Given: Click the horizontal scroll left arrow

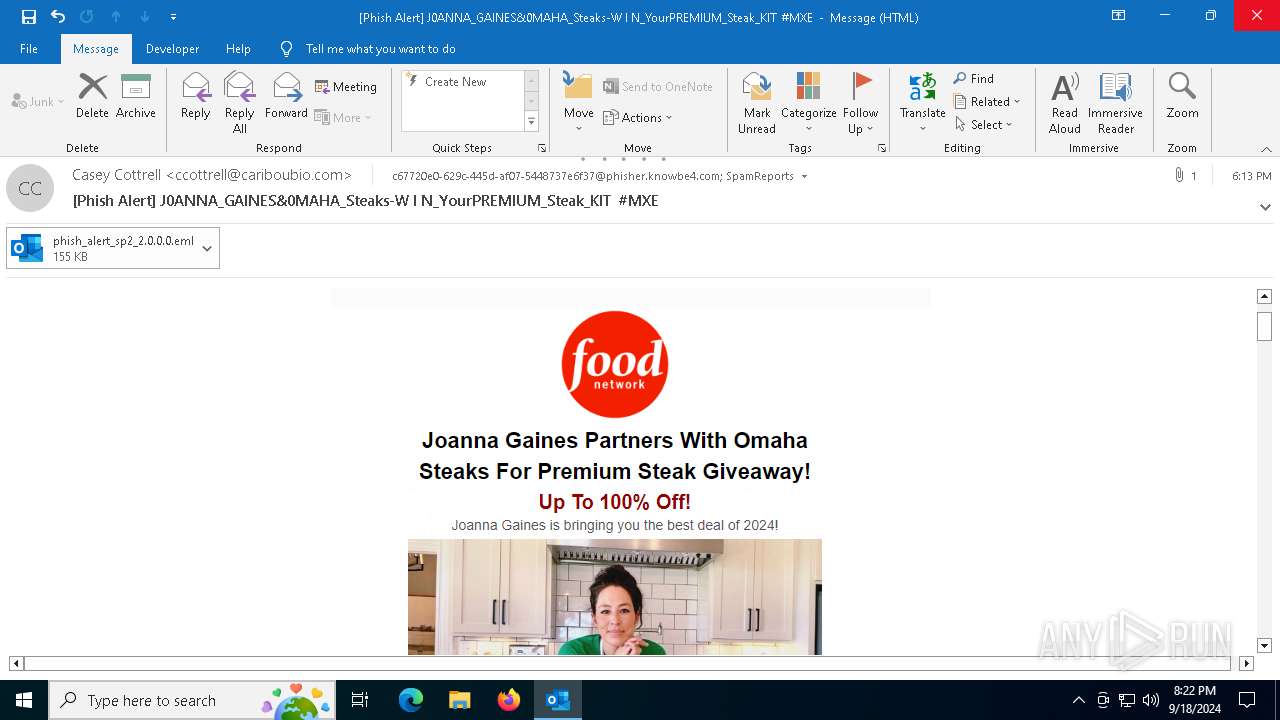Looking at the screenshot, I should pos(16,663).
